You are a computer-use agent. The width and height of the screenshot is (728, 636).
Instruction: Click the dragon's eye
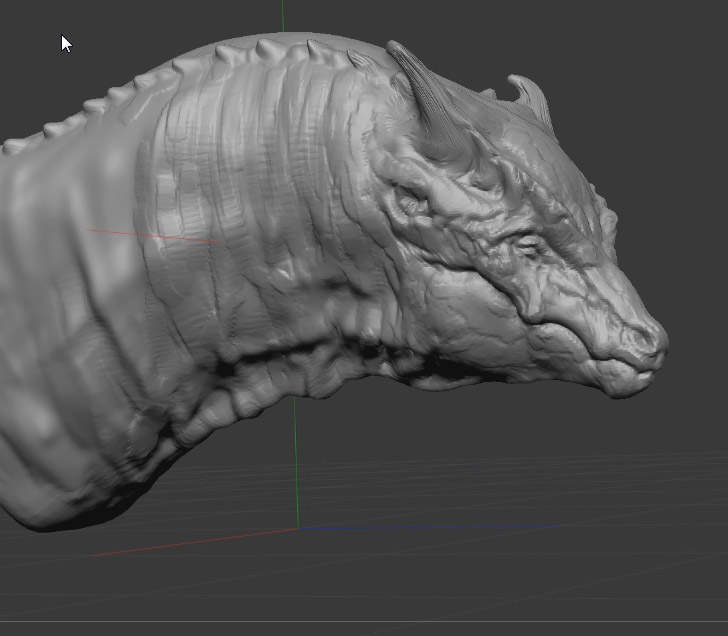tap(527, 246)
